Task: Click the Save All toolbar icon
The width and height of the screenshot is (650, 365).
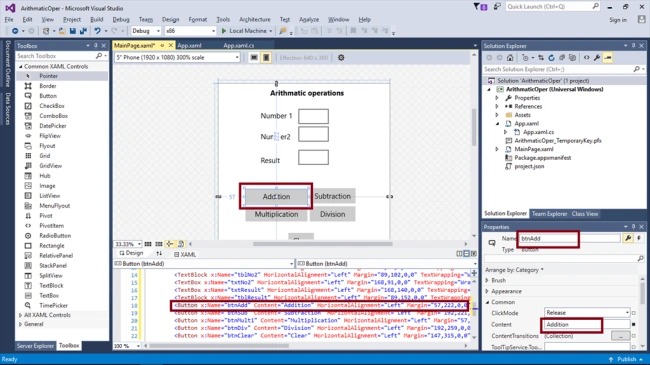Action: pyautogui.click(x=83, y=31)
